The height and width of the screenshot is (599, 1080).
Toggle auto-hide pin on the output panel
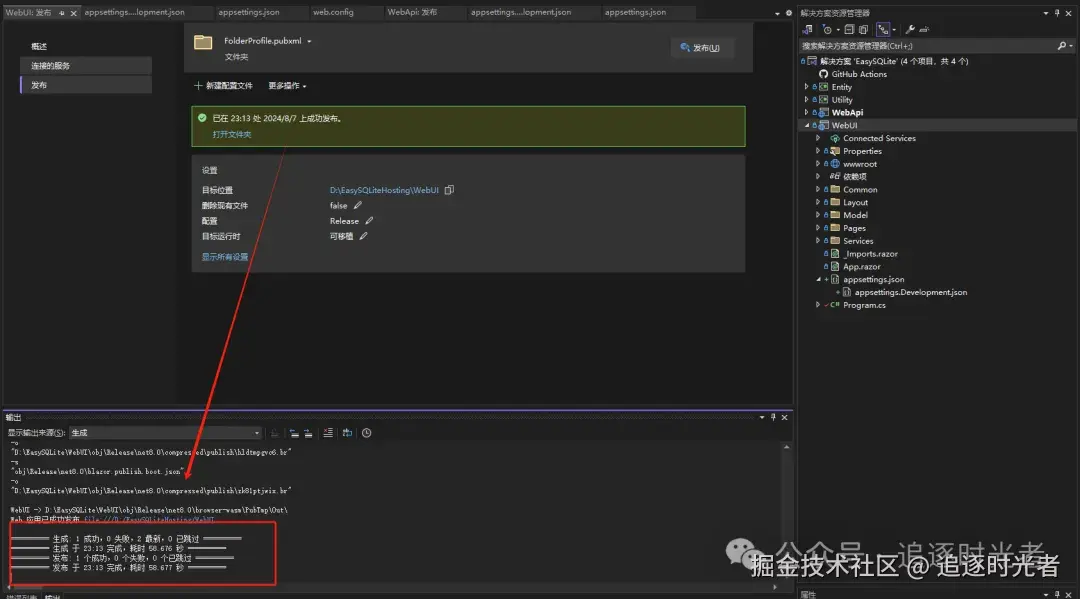click(773, 417)
